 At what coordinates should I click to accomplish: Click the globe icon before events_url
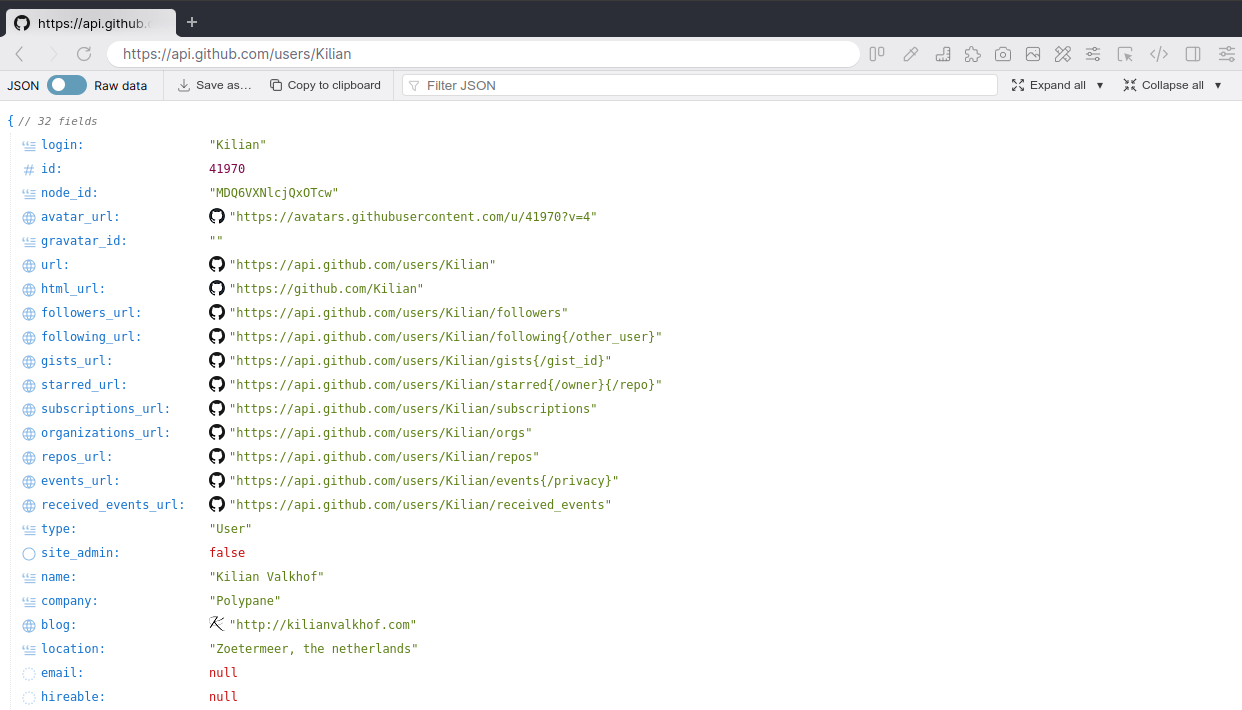(29, 481)
